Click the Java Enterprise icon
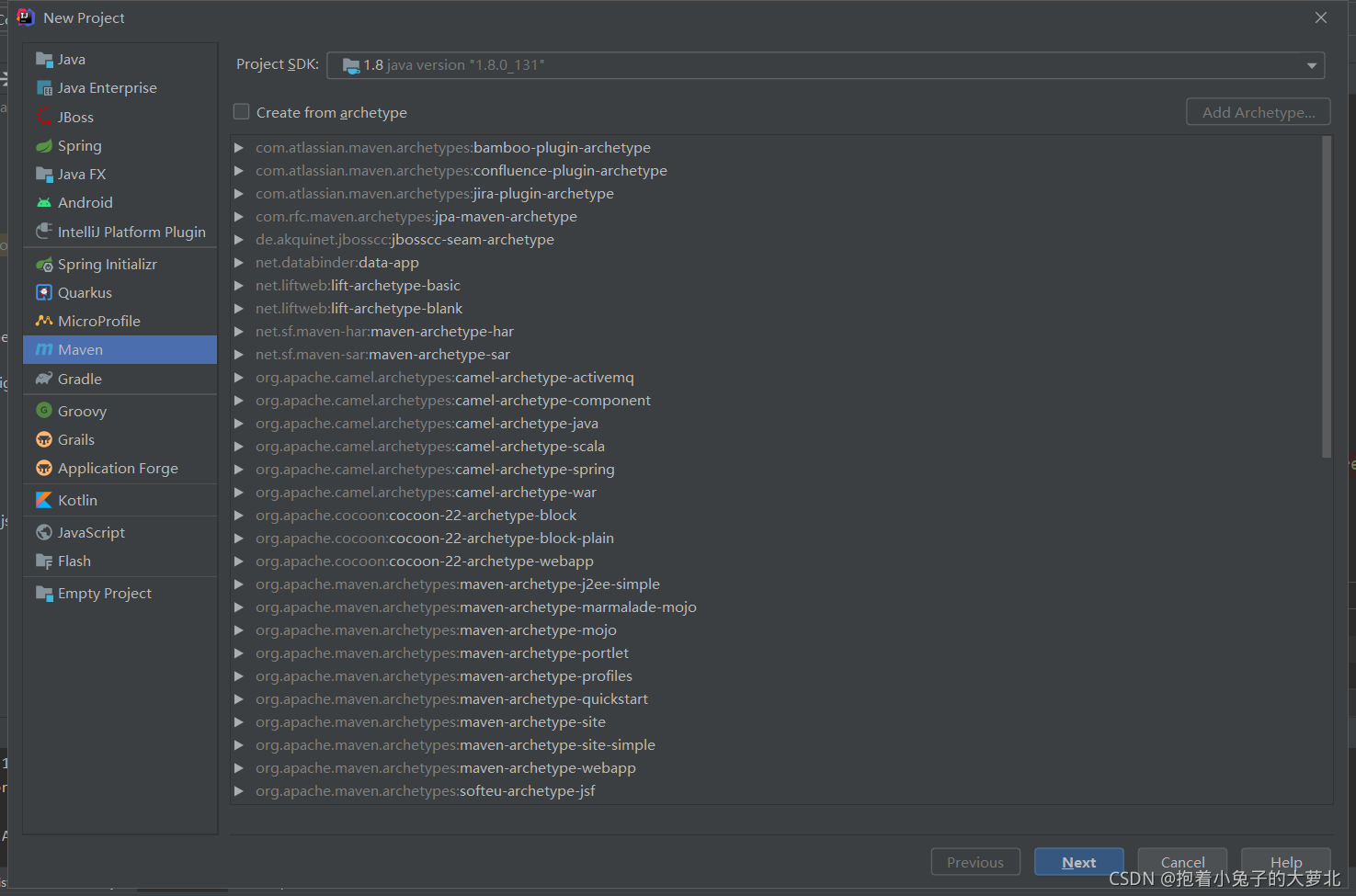Screen dimensions: 1356x896 coord(44,88)
